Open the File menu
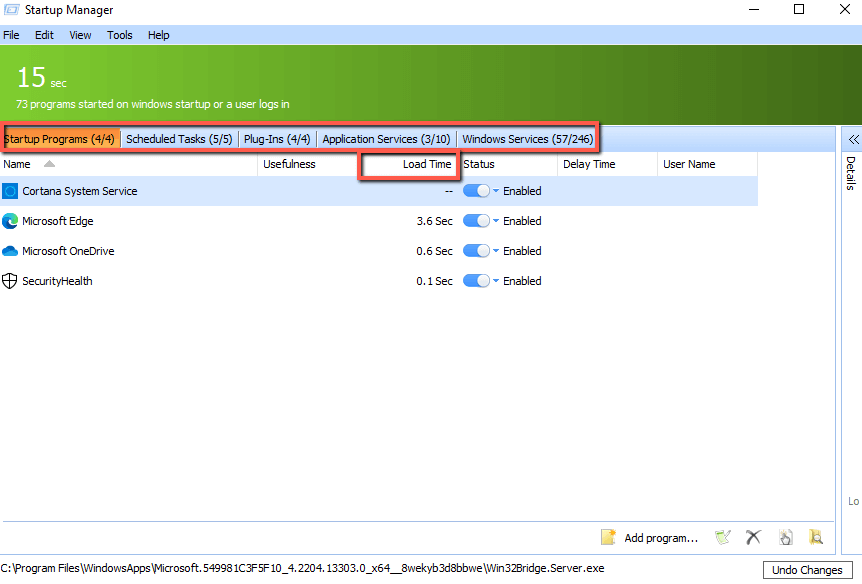The height and width of the screenshot is (584, 862). click(11, 35)
